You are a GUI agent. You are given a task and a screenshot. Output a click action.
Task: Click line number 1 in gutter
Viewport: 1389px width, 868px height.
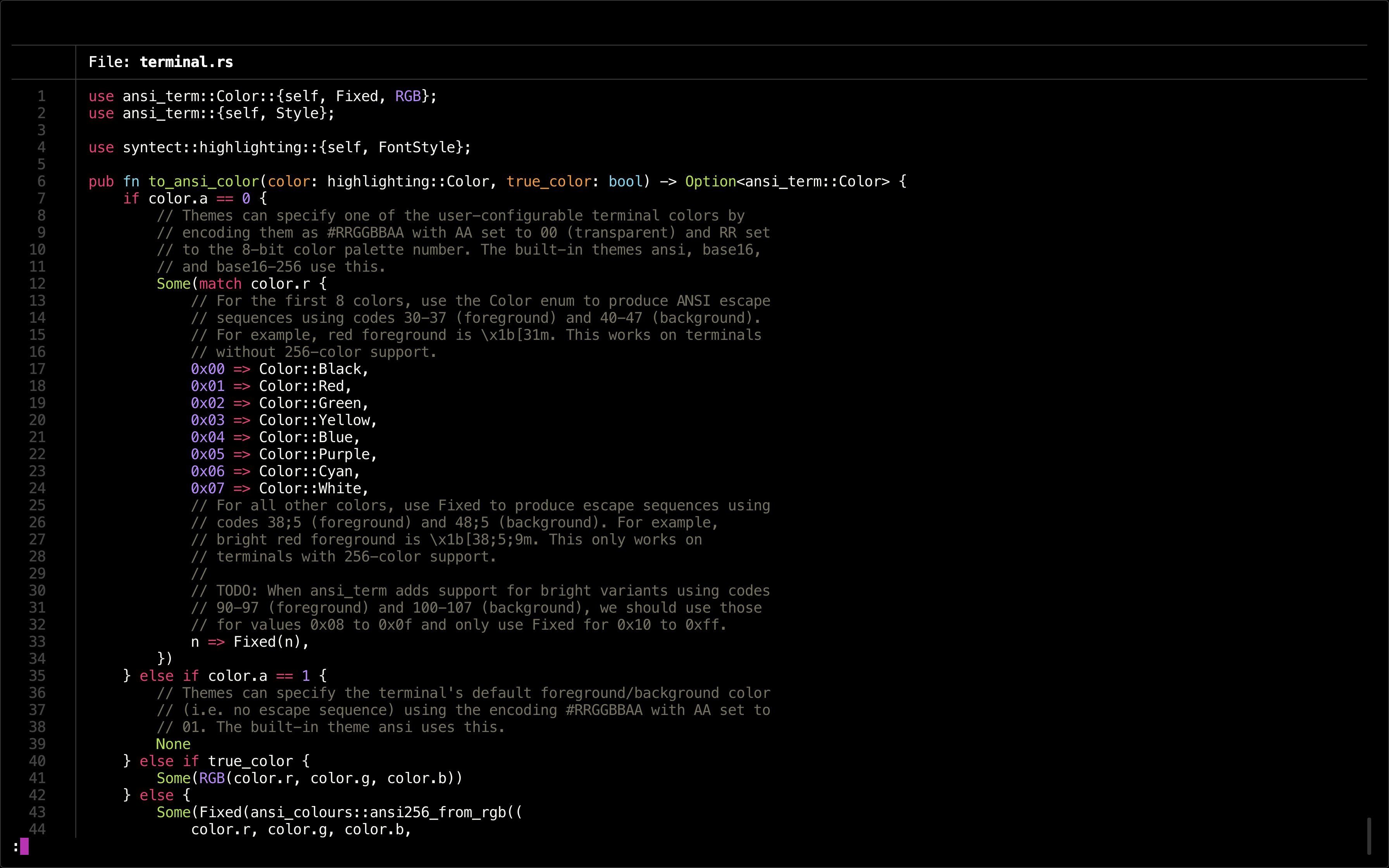tap(41, 96)
